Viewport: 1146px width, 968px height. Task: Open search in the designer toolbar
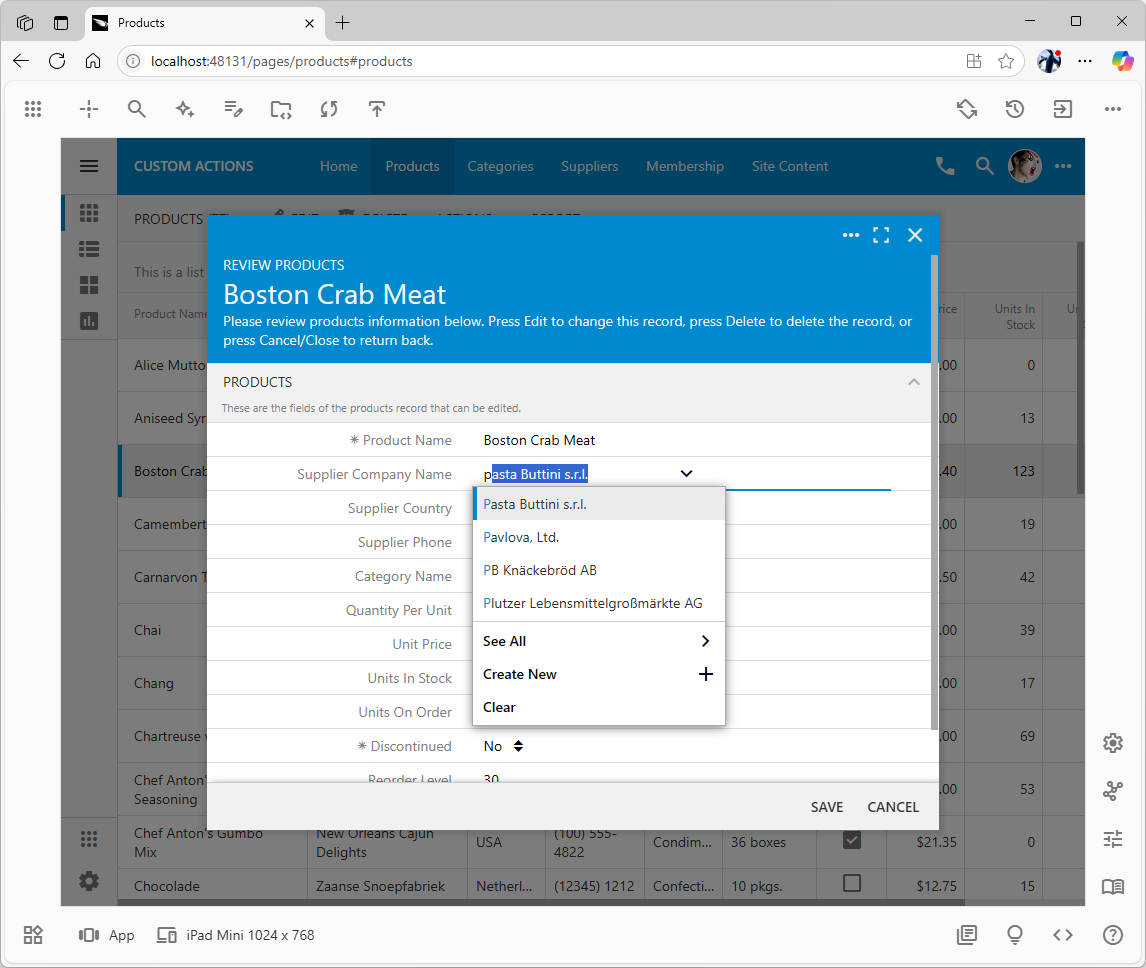pyautogui.click(x=137, y=109)
